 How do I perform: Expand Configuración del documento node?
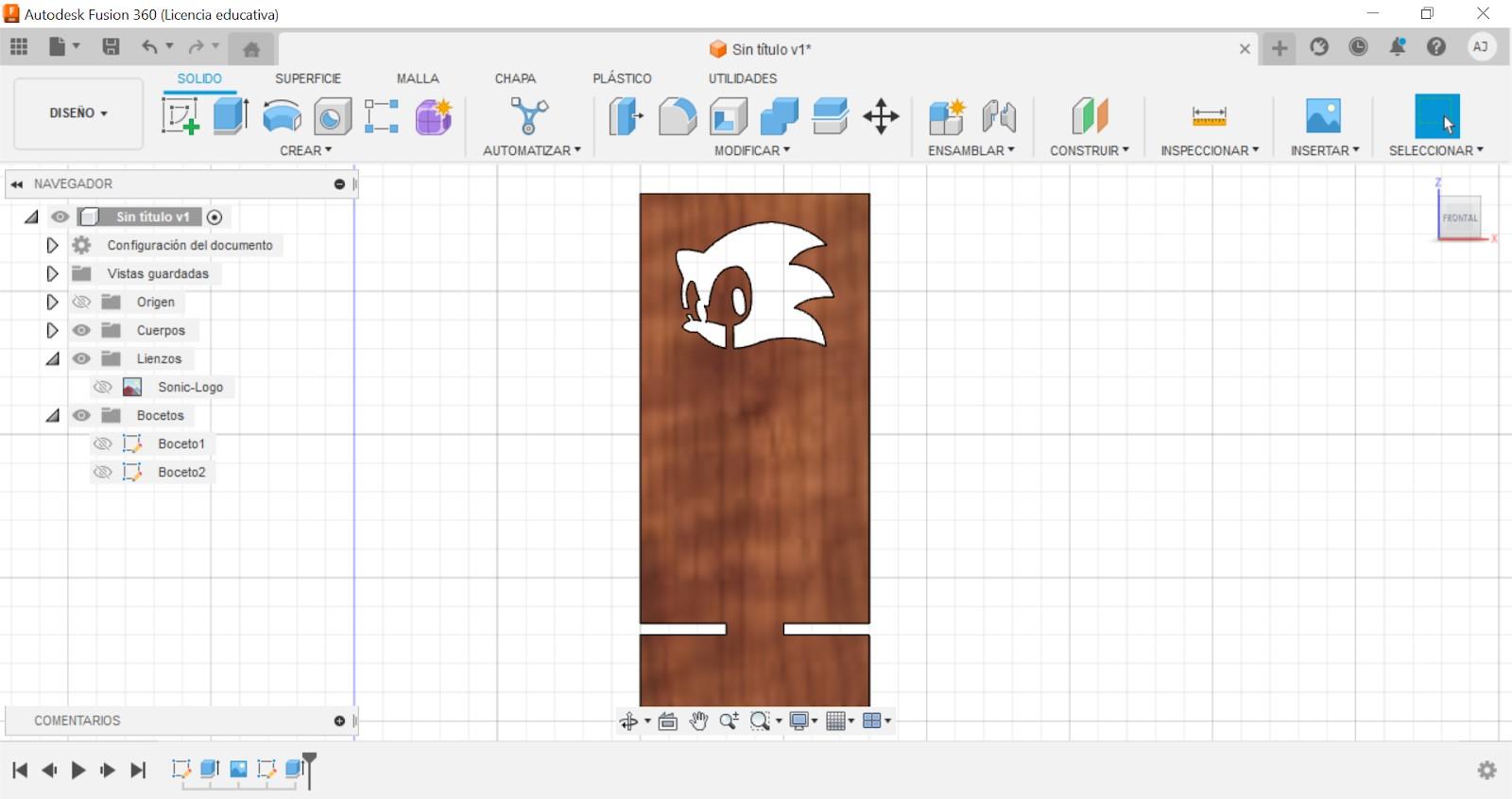52,245
